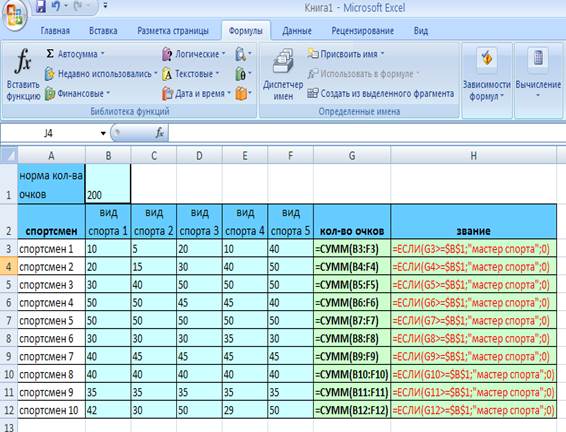Open the AutoSum (Автосумма) function

click(x=75, y=54)
